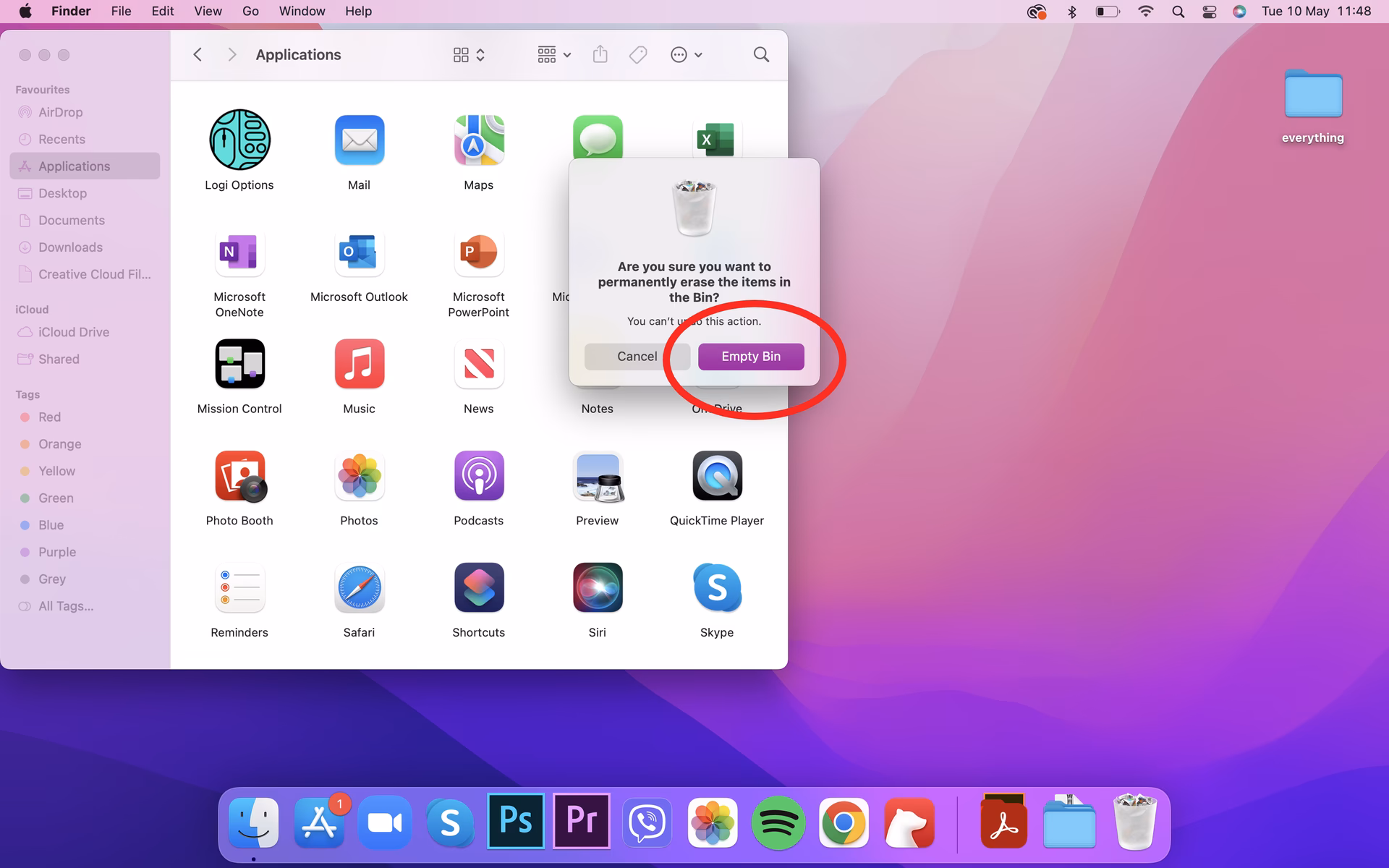Screen dimensions: 1389x868
Task: Change the icon view mode selector
Action: (x=469, y=55)
